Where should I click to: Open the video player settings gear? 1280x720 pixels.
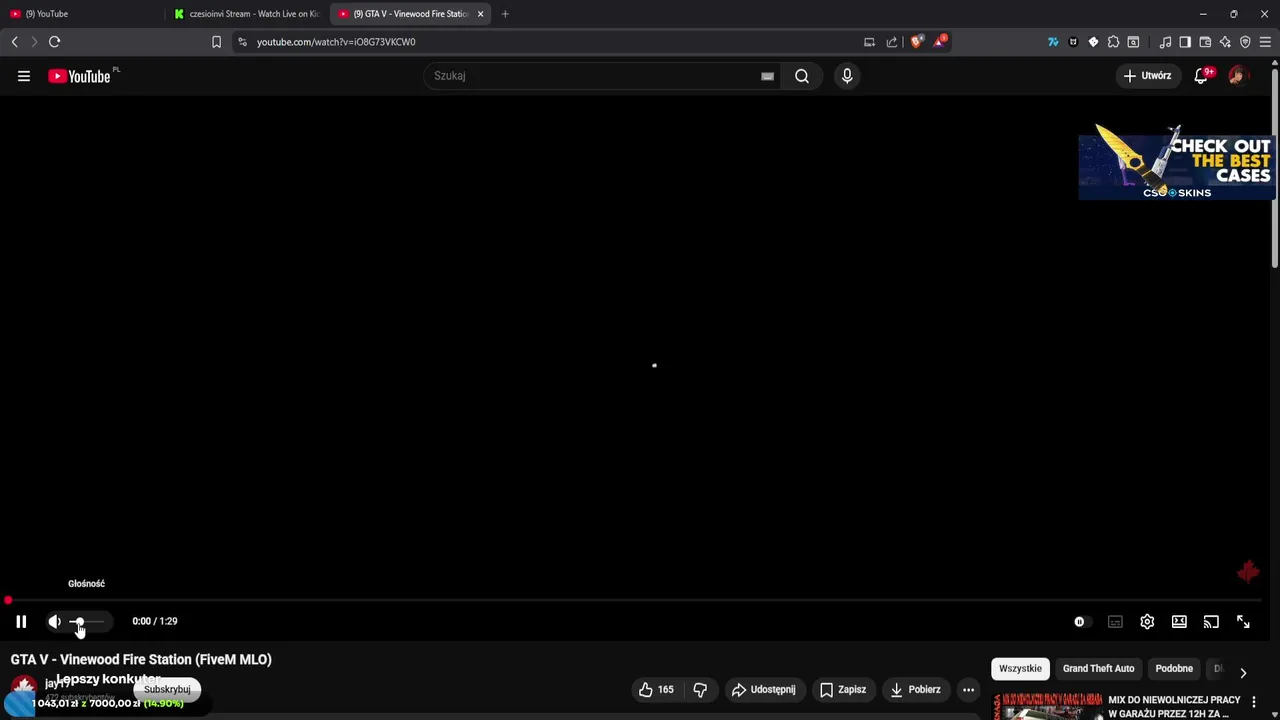pyautogui.click(x=1147, y=622)
